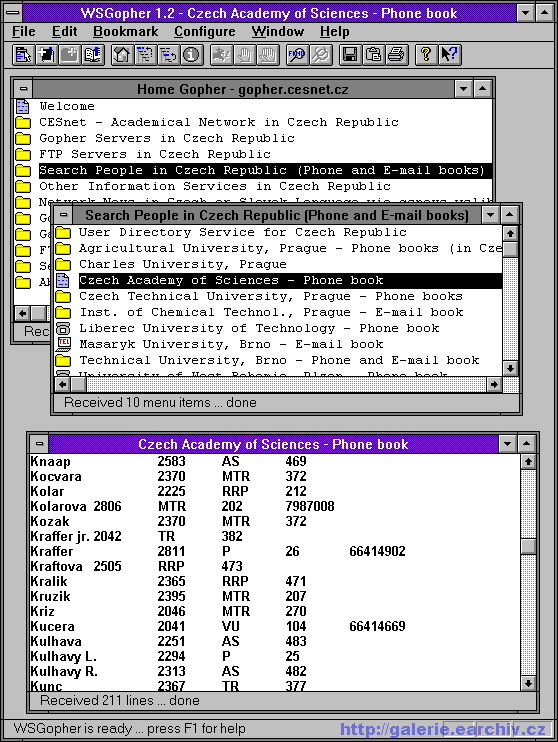Select Agricultural University, Prague phone books entry
Viewport: 558px width, 742px height.
(290, 248)
